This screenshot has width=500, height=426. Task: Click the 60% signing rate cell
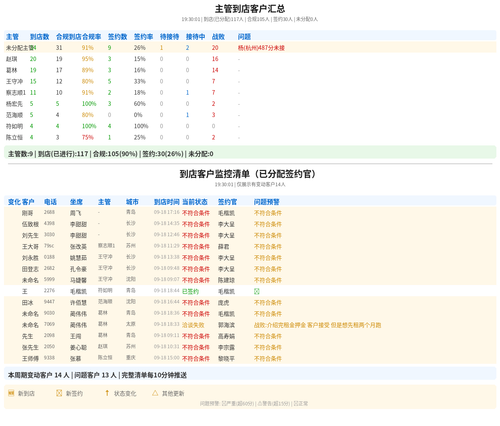click(x=139, y=104)
